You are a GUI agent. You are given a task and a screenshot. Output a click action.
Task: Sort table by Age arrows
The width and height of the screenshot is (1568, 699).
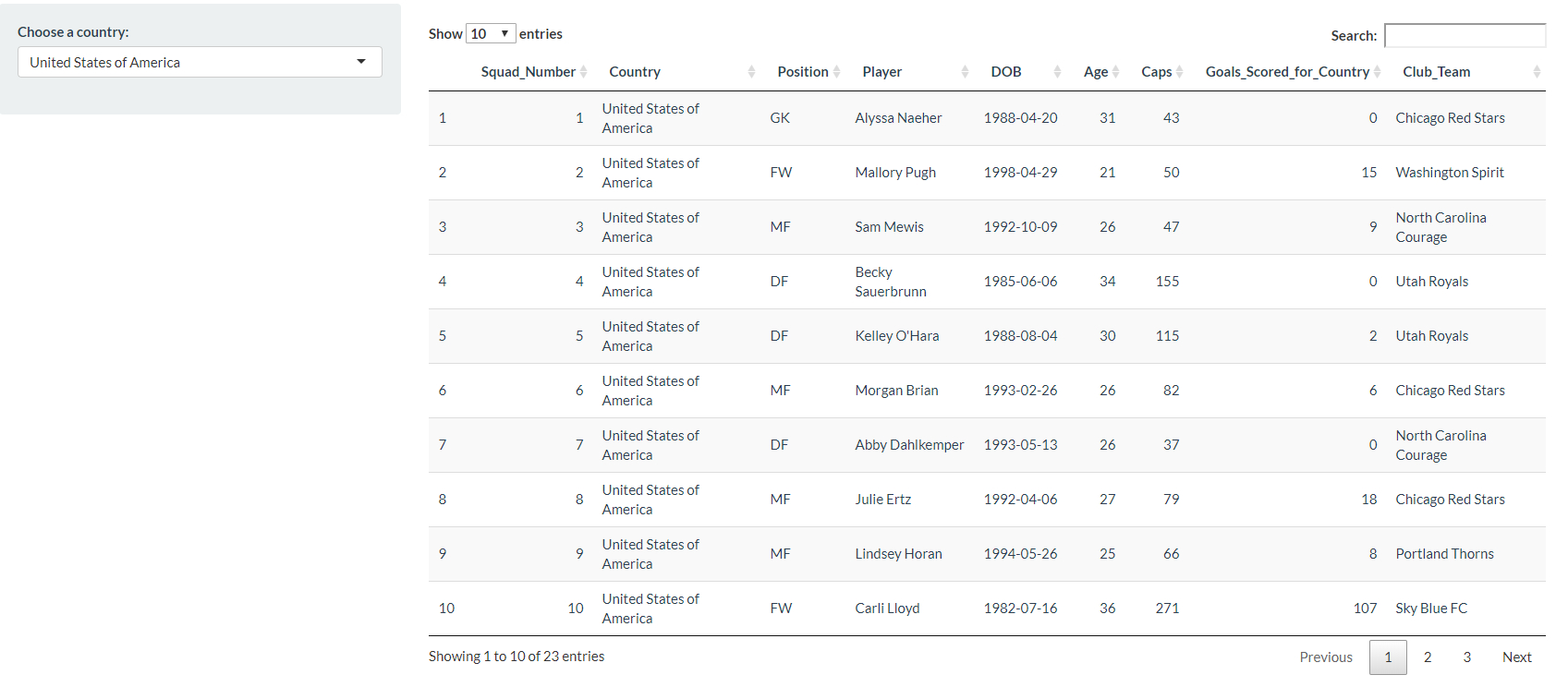click(x=1115, y=72)
